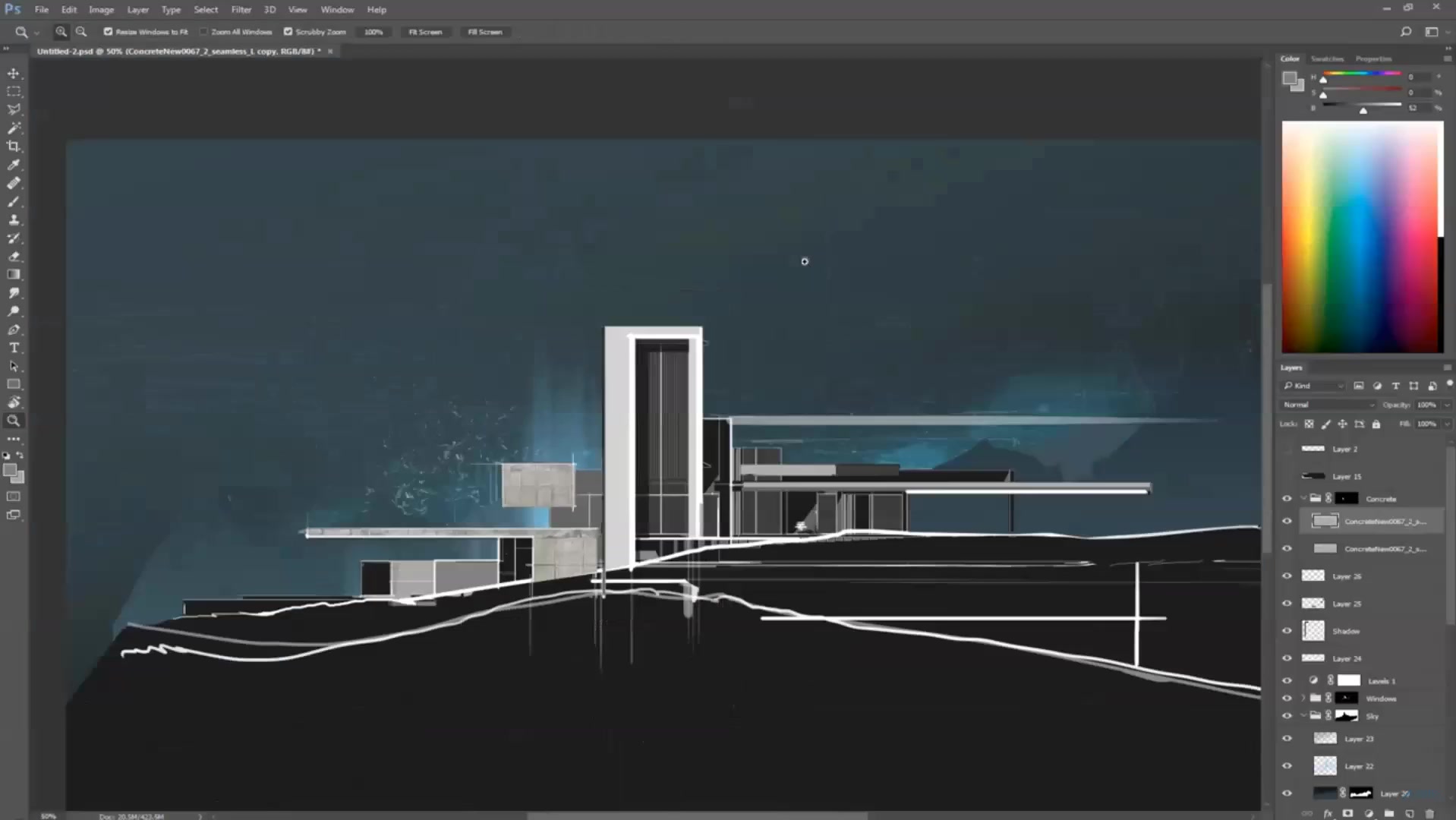Collapse the Concrete layer group
The height and width of the screenshot is (820, 1456).
coord(1303,499)
